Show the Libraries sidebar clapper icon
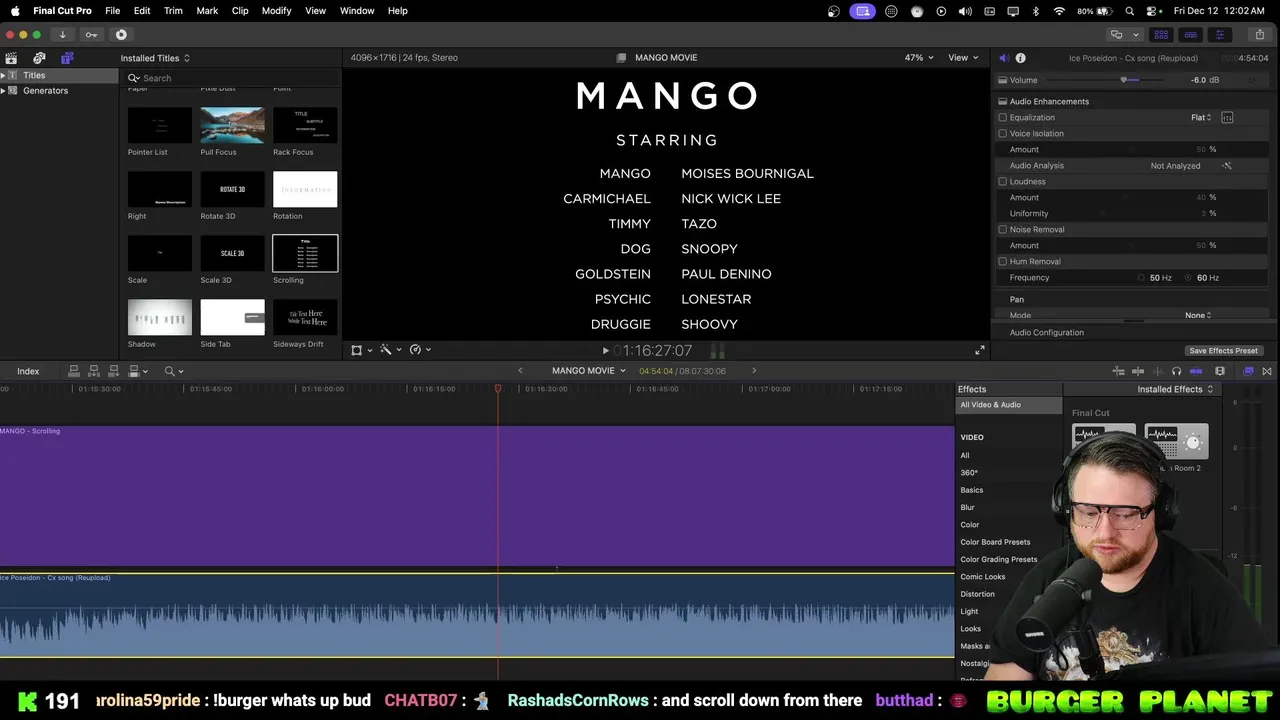The height and width of the screenshot is (720, 1280). pyautogui.click(x=11, y=58)
